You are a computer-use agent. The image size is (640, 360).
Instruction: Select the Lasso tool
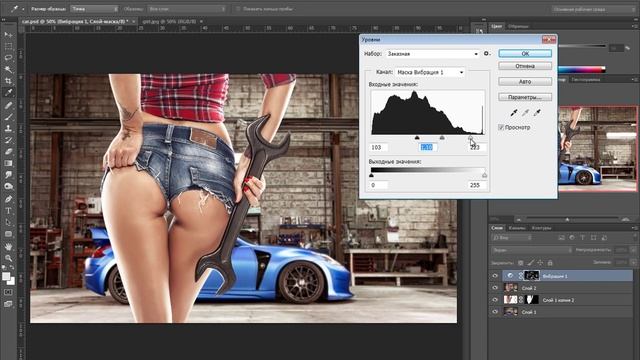[x=8, y=58]
